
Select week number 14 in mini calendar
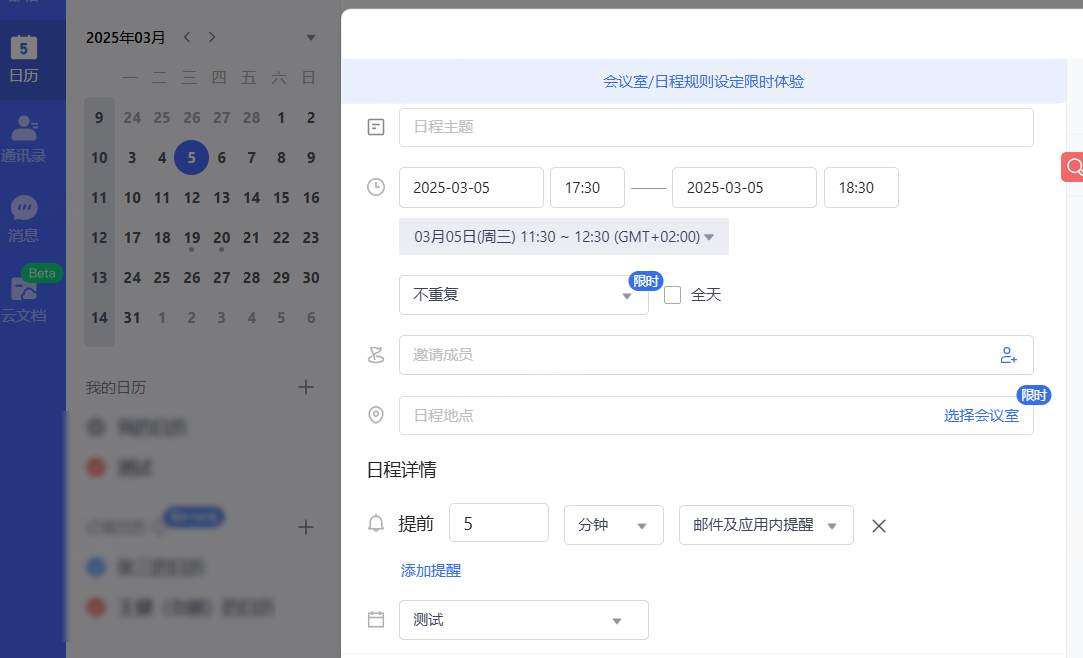pos(99,318)
